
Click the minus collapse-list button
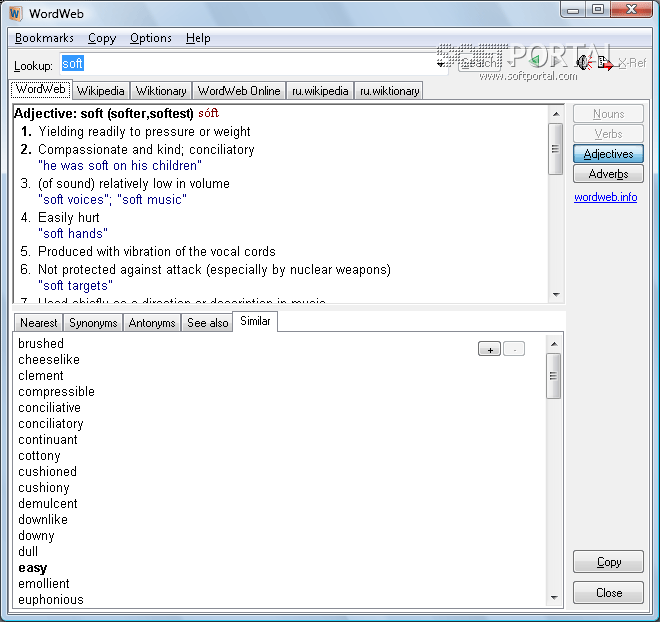(x=514, y=349)
